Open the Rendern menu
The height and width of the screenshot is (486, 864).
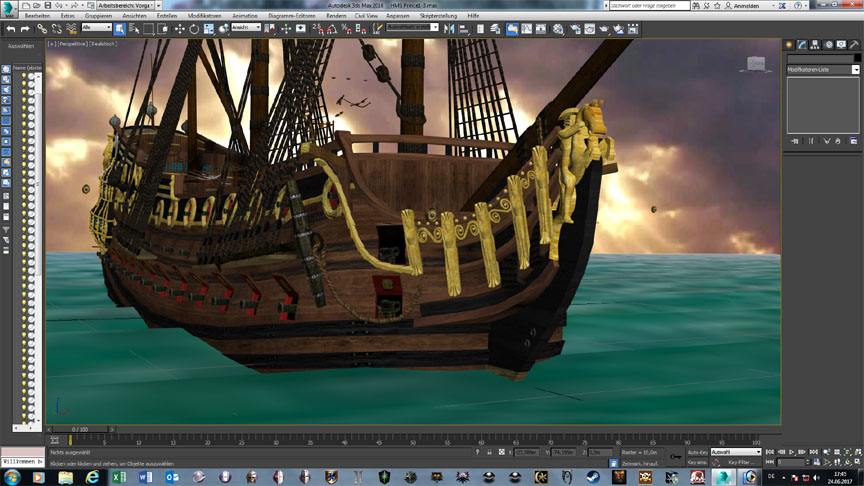coord(336,16)
